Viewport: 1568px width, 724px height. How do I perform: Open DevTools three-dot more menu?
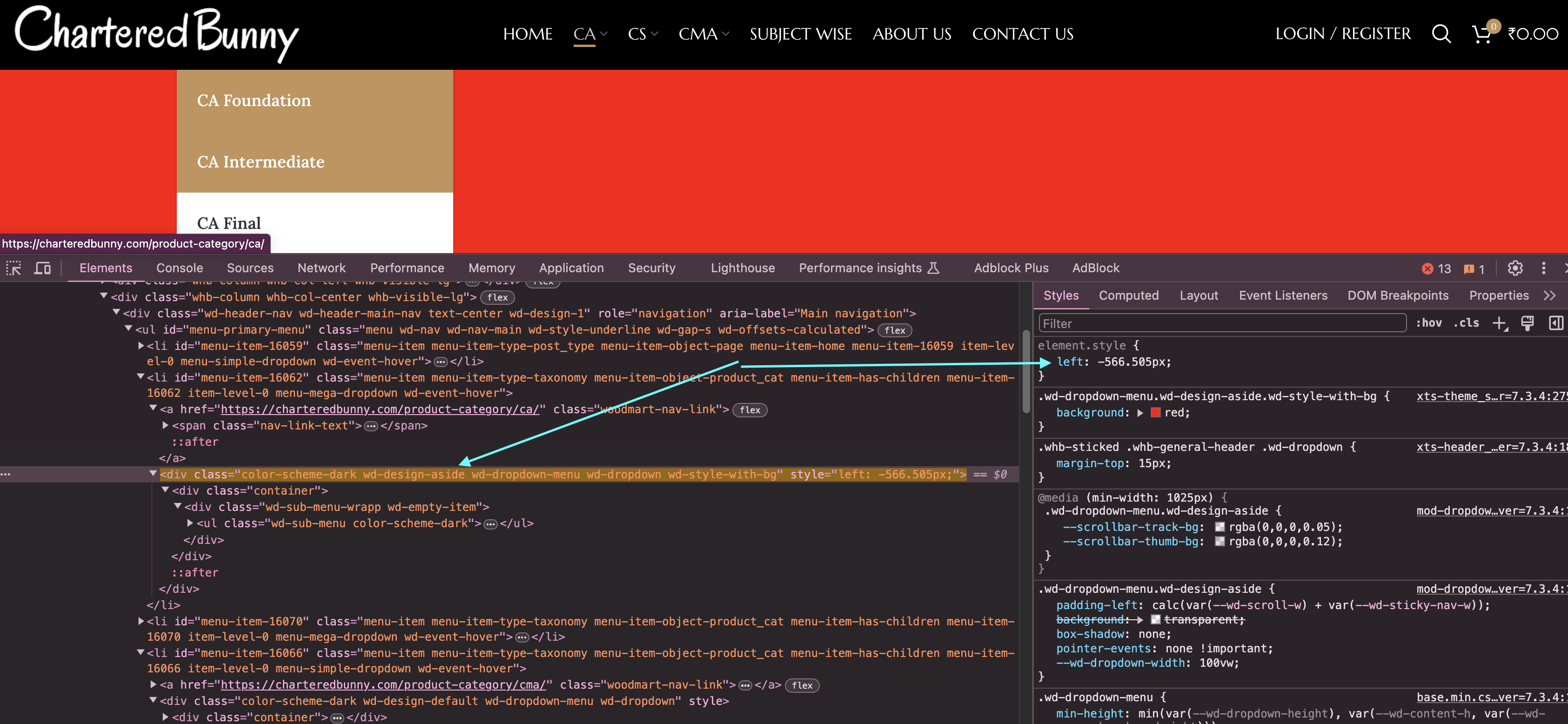pos(1543,268)
